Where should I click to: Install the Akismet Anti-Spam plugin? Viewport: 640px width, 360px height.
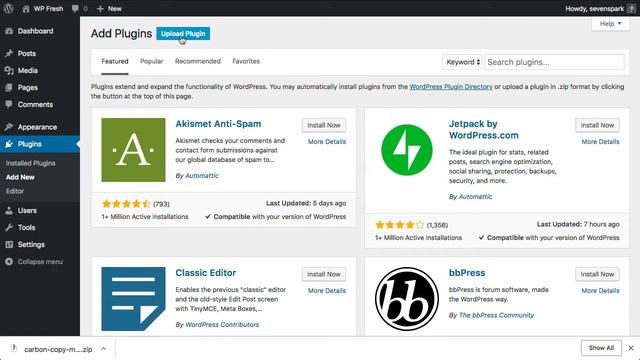point(324,125)
